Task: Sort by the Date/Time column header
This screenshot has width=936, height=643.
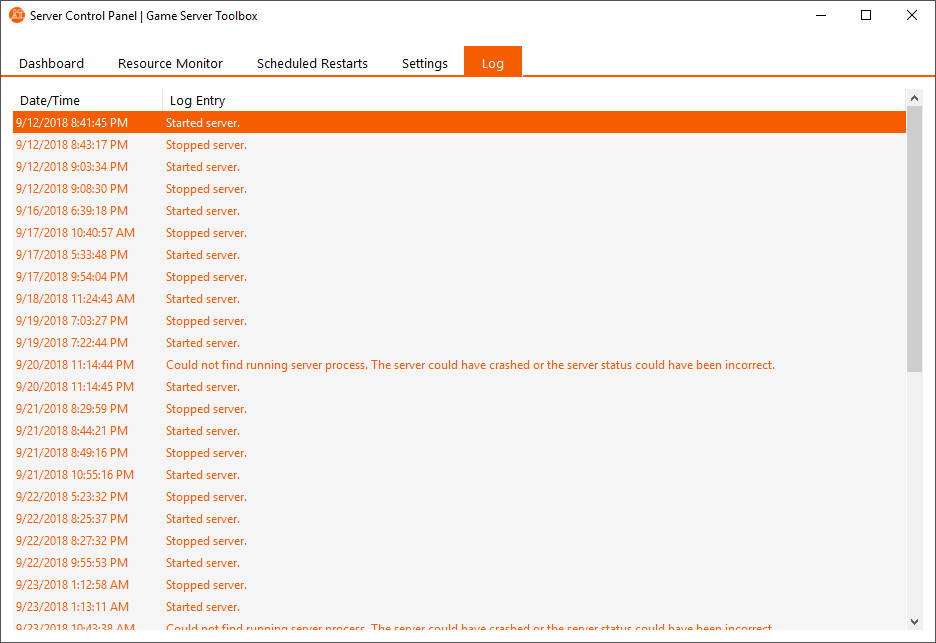Action: (49, 100)
